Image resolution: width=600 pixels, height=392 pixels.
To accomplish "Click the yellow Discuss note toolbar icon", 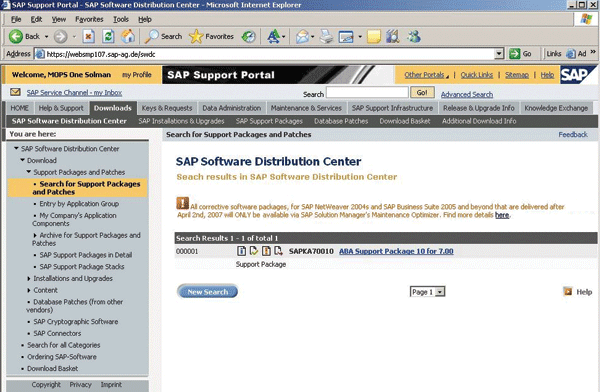I will click(x=373, y=37).
